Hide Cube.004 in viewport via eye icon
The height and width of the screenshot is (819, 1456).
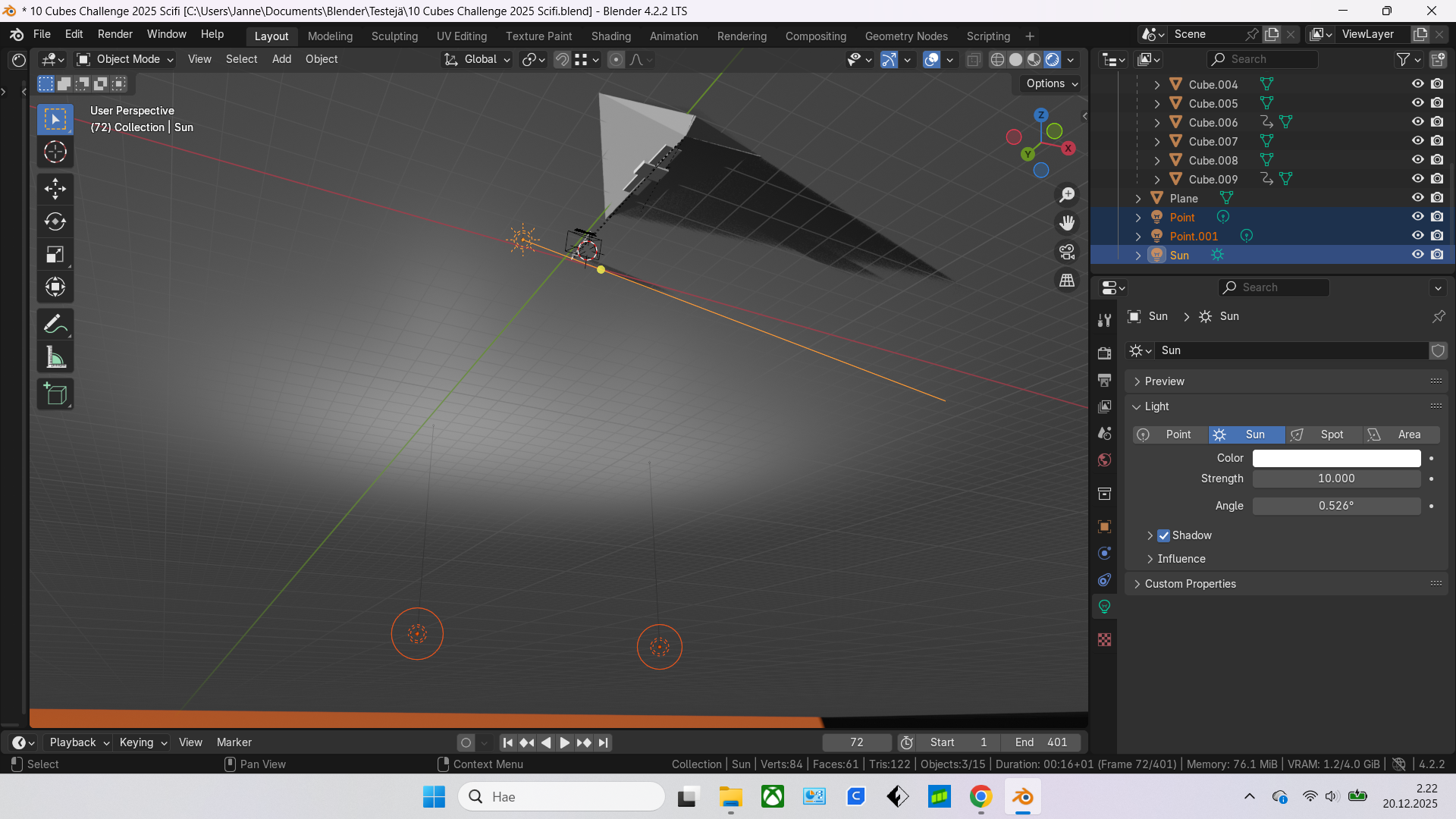[1418, 84]
